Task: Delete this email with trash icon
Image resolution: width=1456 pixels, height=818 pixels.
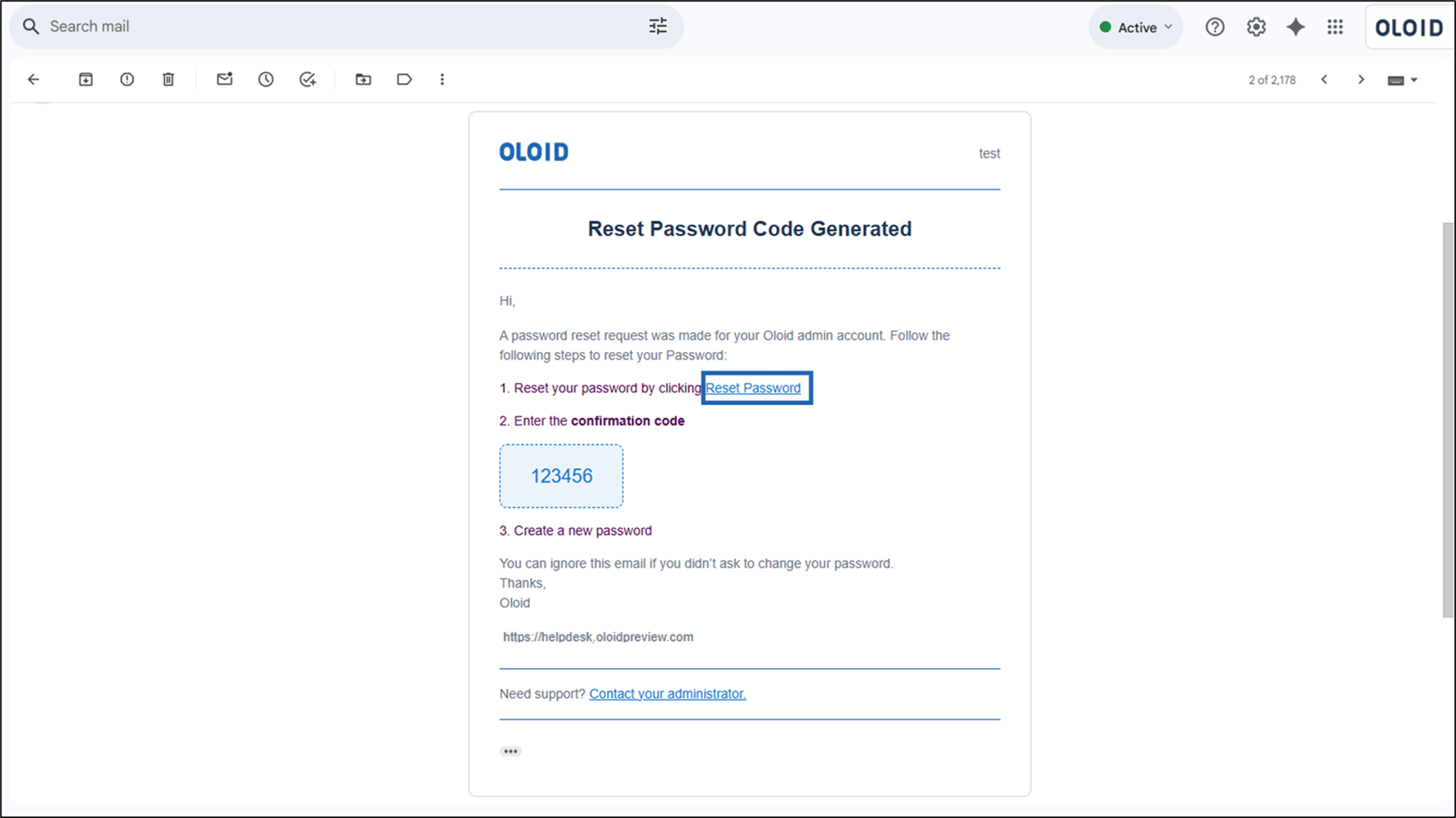Action: pyautogui.click(x=168, y=79)
